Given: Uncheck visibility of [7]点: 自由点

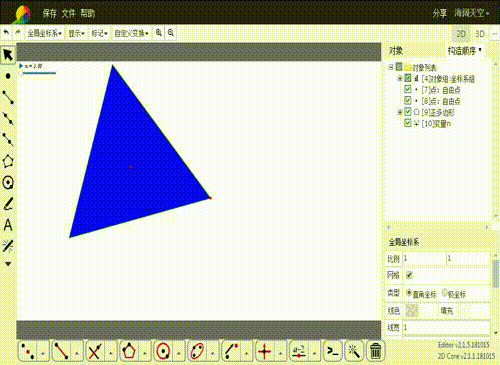Looking at the screenshot, I should (408, 89).
